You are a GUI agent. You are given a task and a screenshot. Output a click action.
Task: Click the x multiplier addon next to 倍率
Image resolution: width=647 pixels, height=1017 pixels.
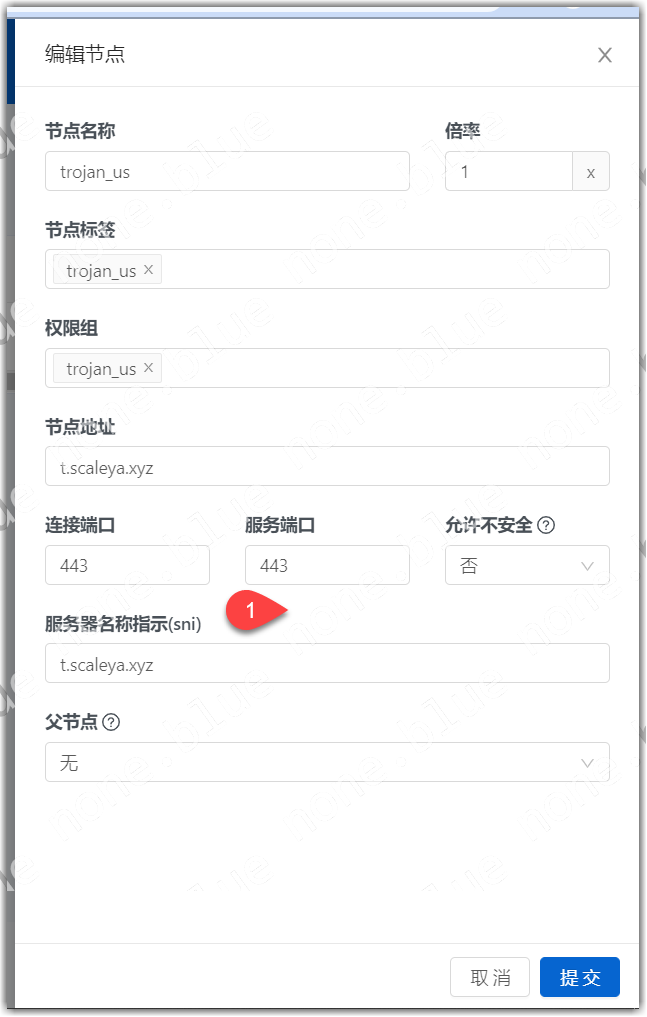(591, 171)
